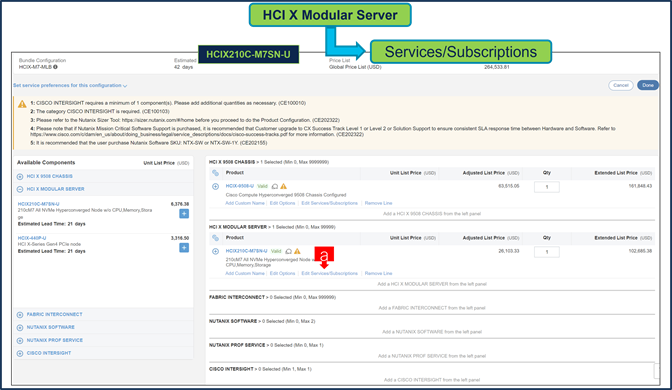Viewport: 672px width, 390px height.
Task: Click warning icon on selected HCIX210C-M7SN-U row
Action: 297,251
